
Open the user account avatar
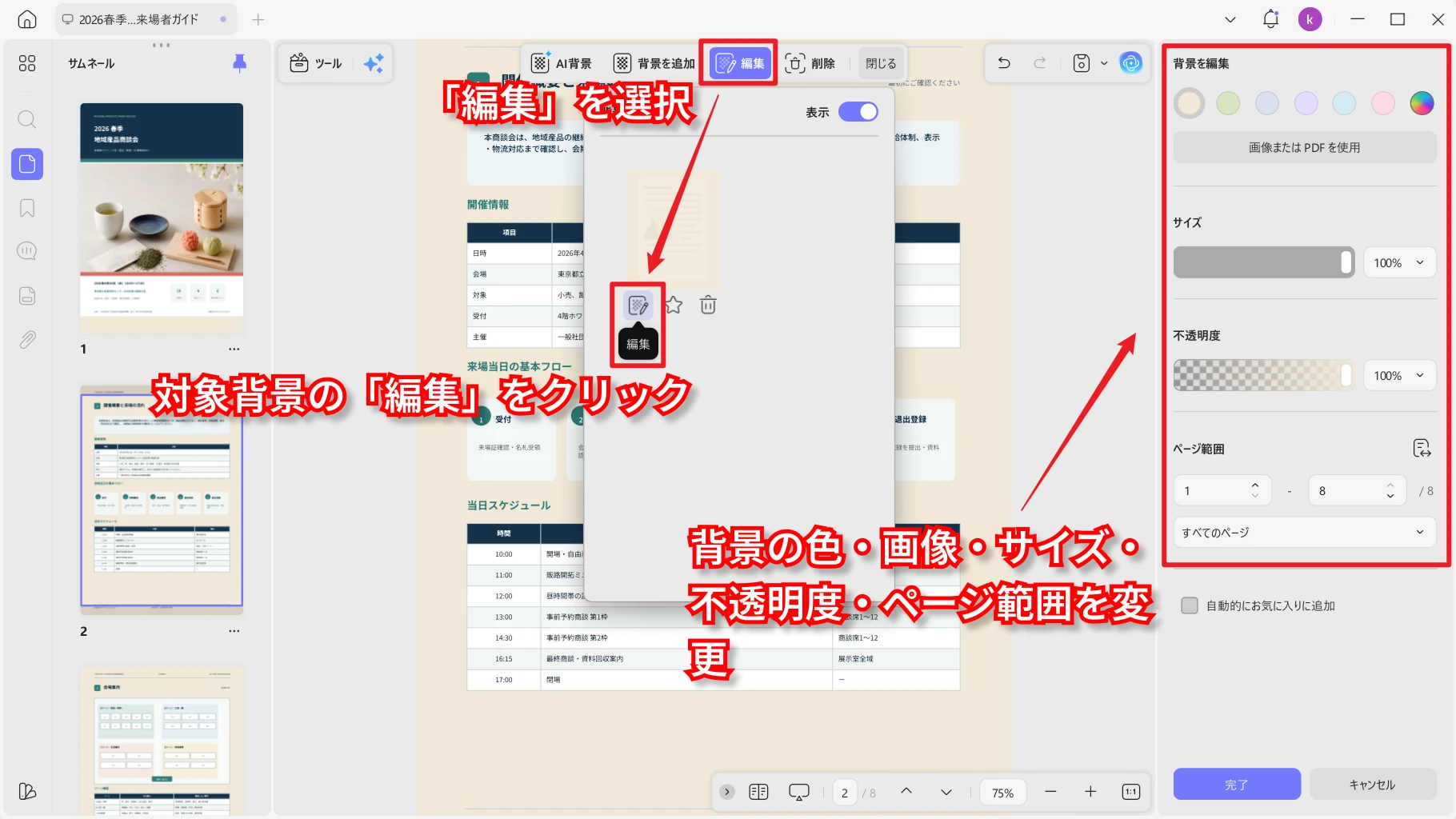[x=1310, y=19]
